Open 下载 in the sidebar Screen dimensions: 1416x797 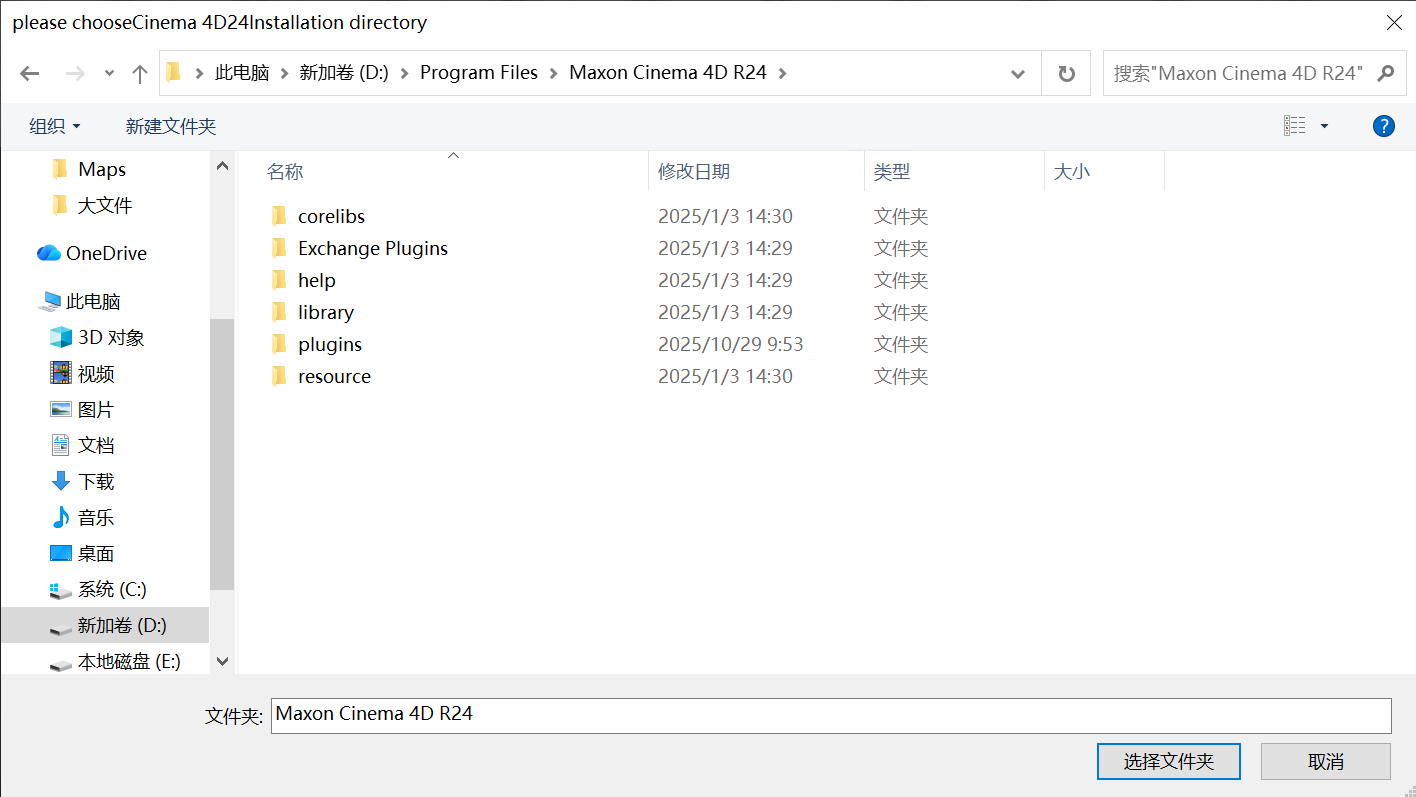pyautogui.click(x=96, y=482)
